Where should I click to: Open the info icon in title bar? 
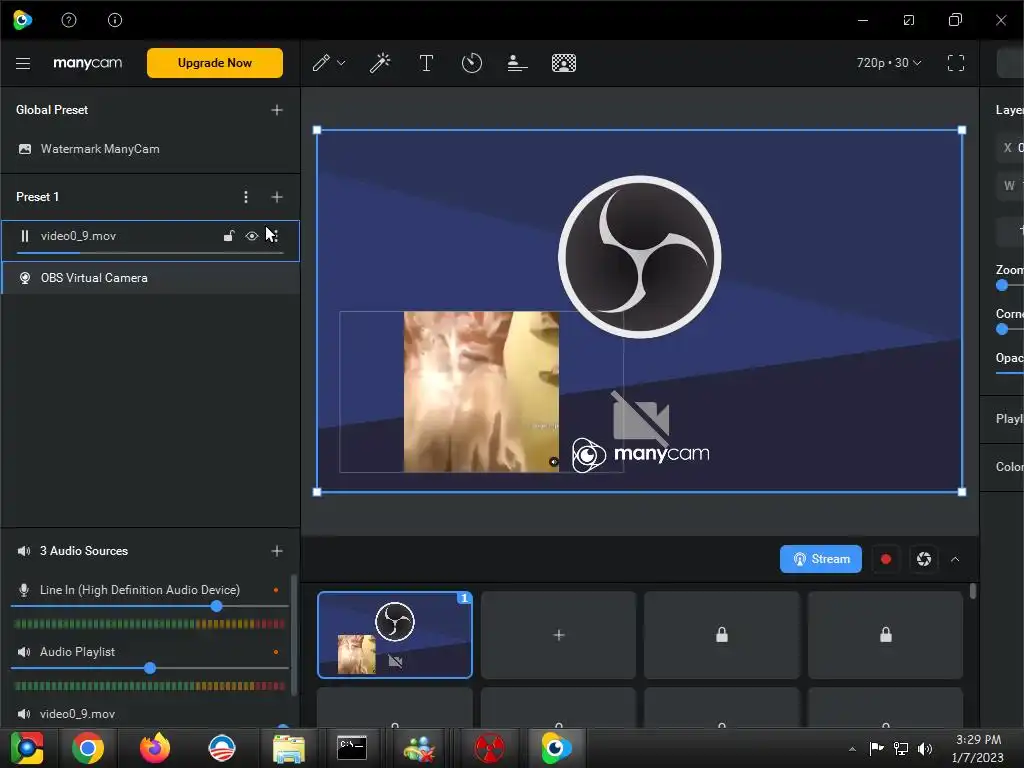tap(115, 20)
